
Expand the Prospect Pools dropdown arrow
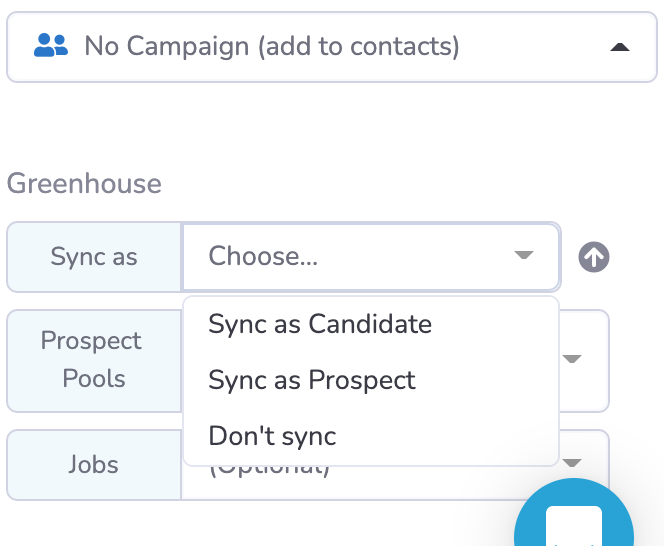(x=572, y=359)
